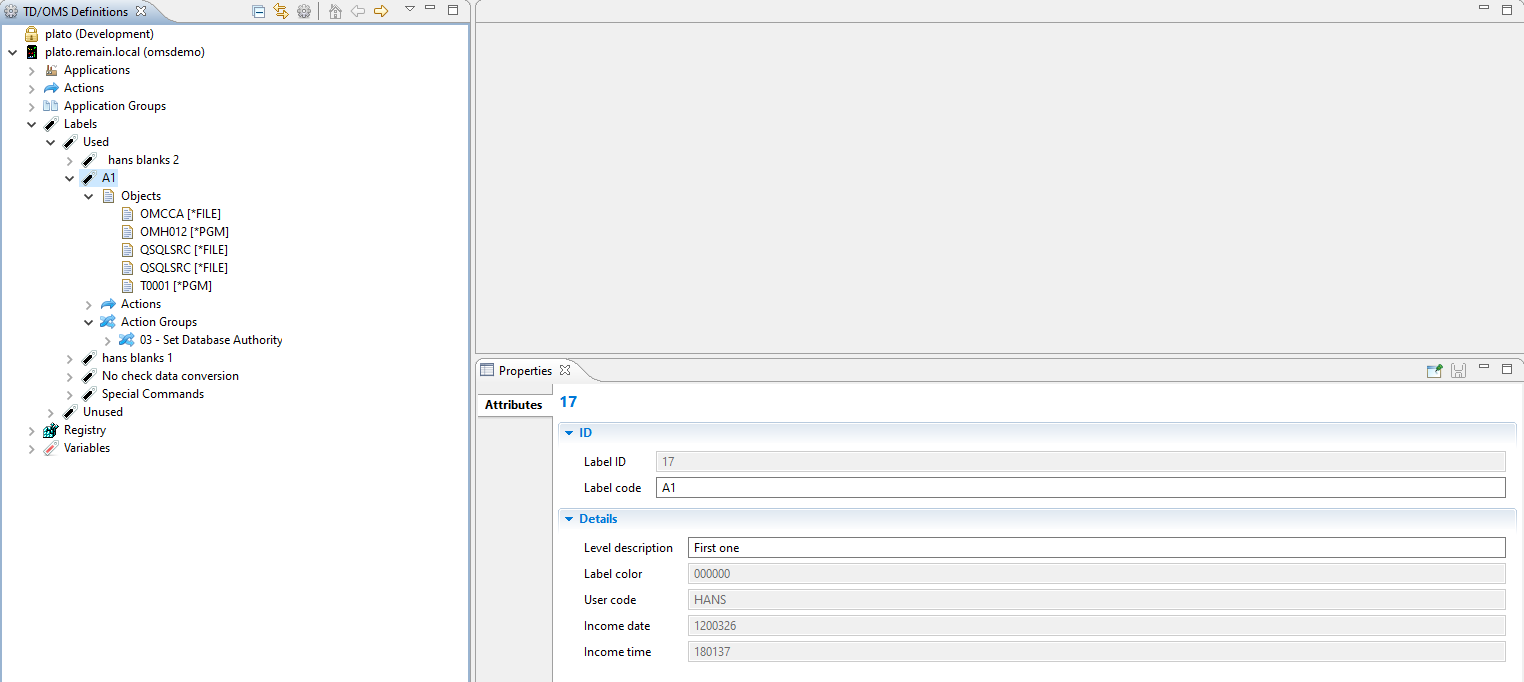Click the Label code input field
The width and height of the screenshot is (1524, 682).
1079,488
